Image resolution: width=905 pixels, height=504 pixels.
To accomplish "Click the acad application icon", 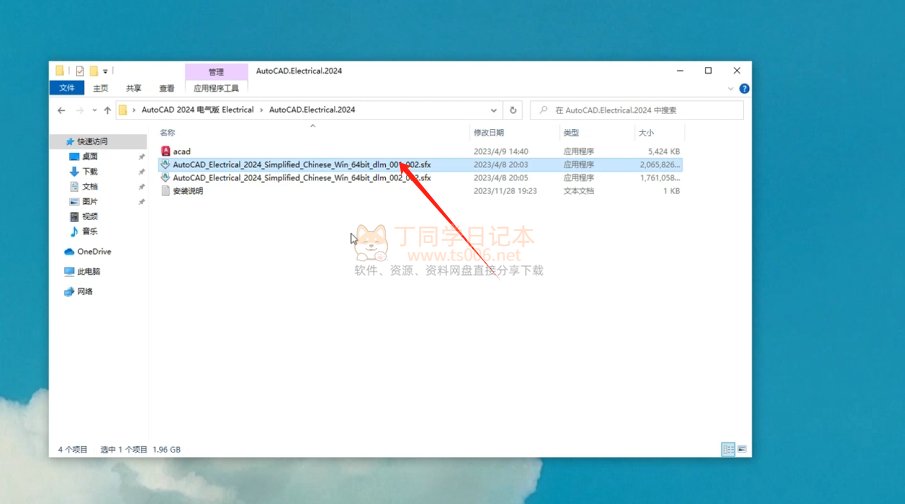I will pos(165,151).
